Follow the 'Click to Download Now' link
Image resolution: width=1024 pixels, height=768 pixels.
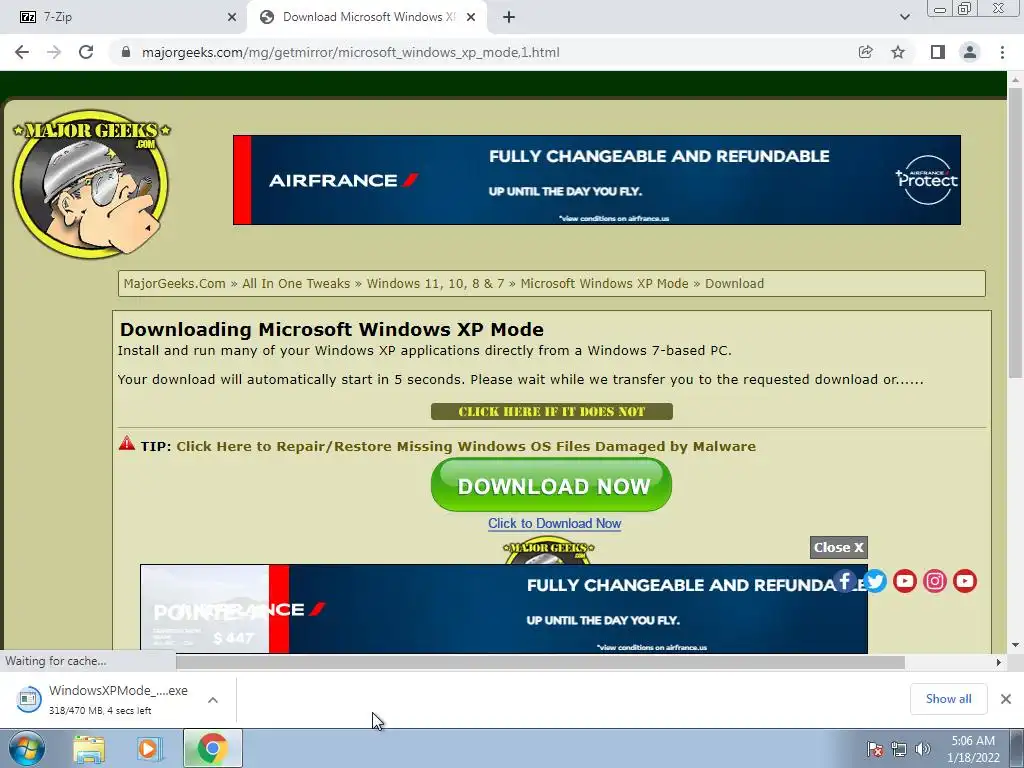(x=554, y=523)
